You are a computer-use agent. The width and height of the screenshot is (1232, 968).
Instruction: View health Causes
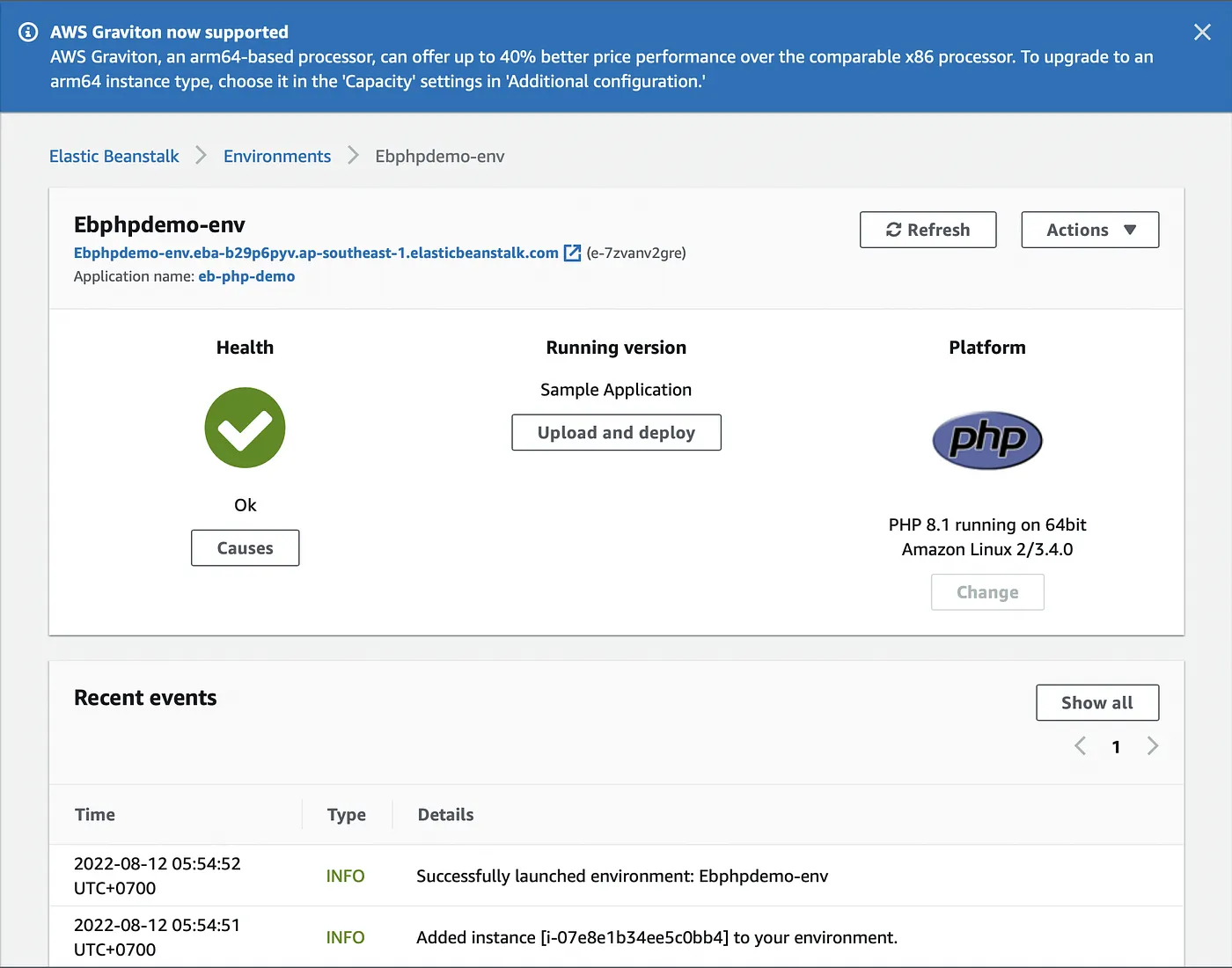[x=246, y=548]
